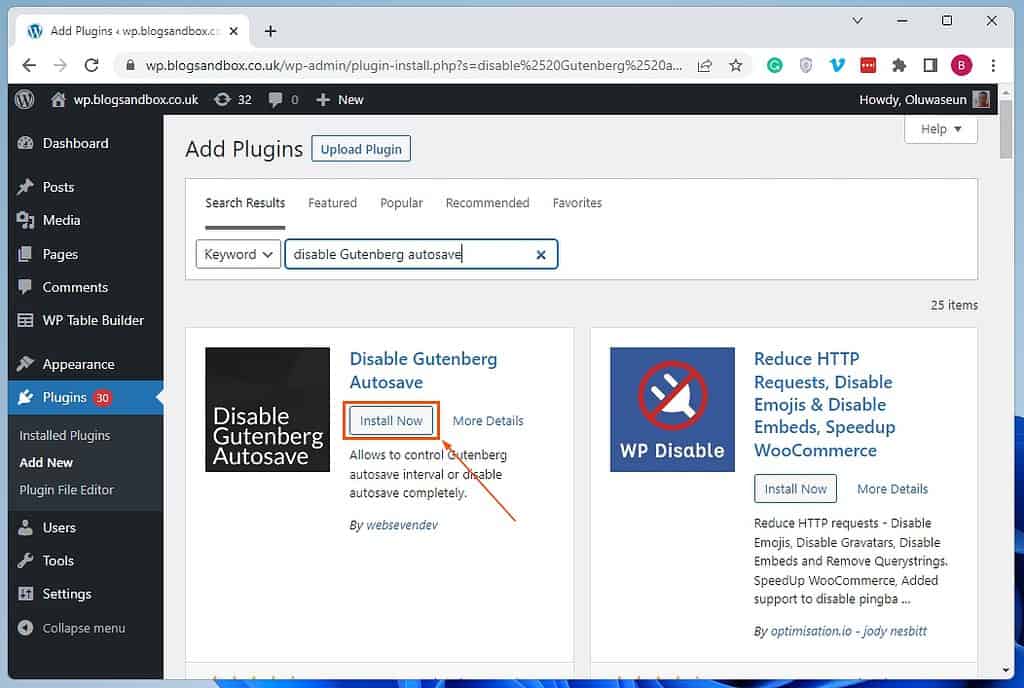Open the tab search chevron in title bar
The height and width of the screenshot is (688, 1024).
(x=857, y=21)
